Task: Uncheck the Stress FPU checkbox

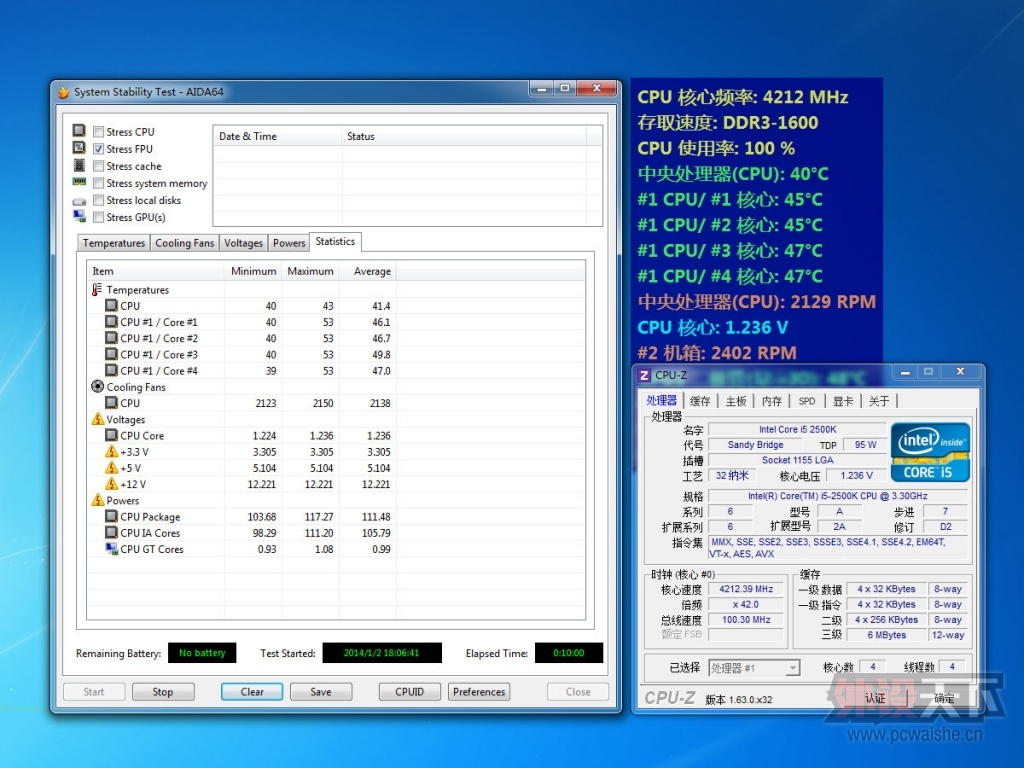Action: (99, 149)
